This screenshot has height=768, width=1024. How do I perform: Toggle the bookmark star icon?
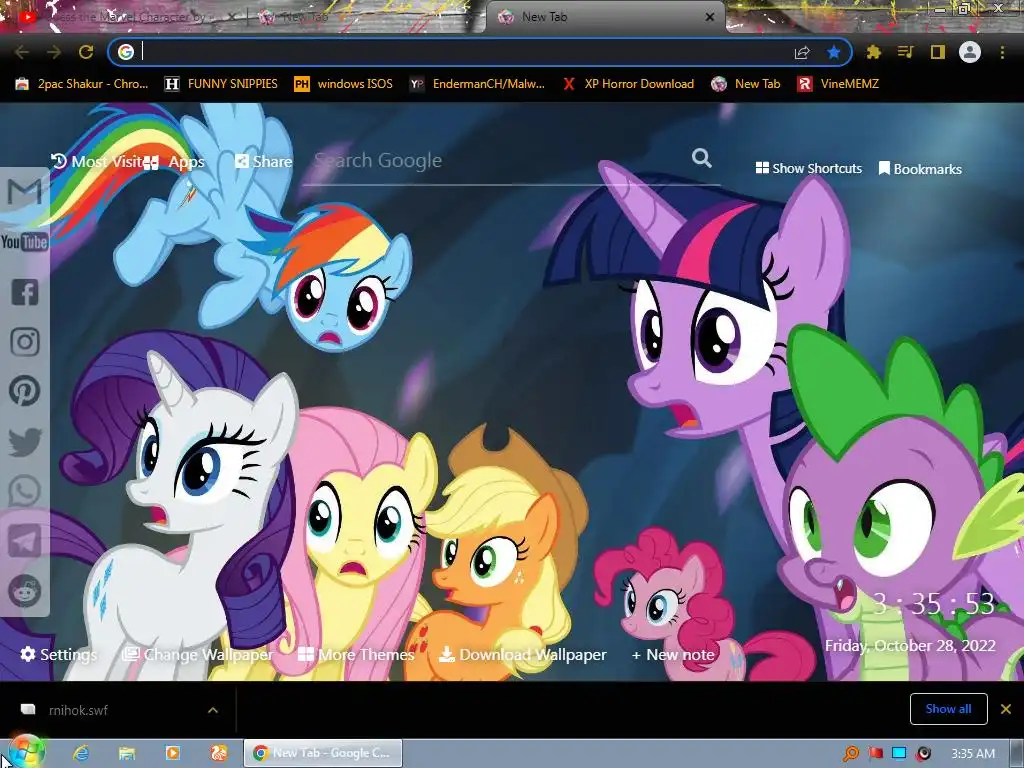point(834,52)
